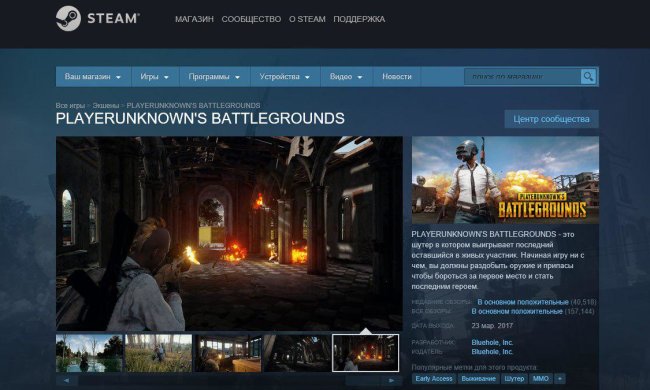This screenshot has height=390, width=650.
Task: Expand the Устройства dropdown
Action: click(x=285, y=77)
